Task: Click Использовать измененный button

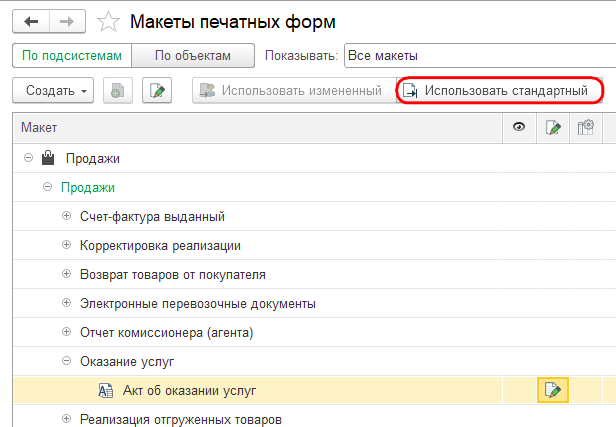Action: (294, 91)
